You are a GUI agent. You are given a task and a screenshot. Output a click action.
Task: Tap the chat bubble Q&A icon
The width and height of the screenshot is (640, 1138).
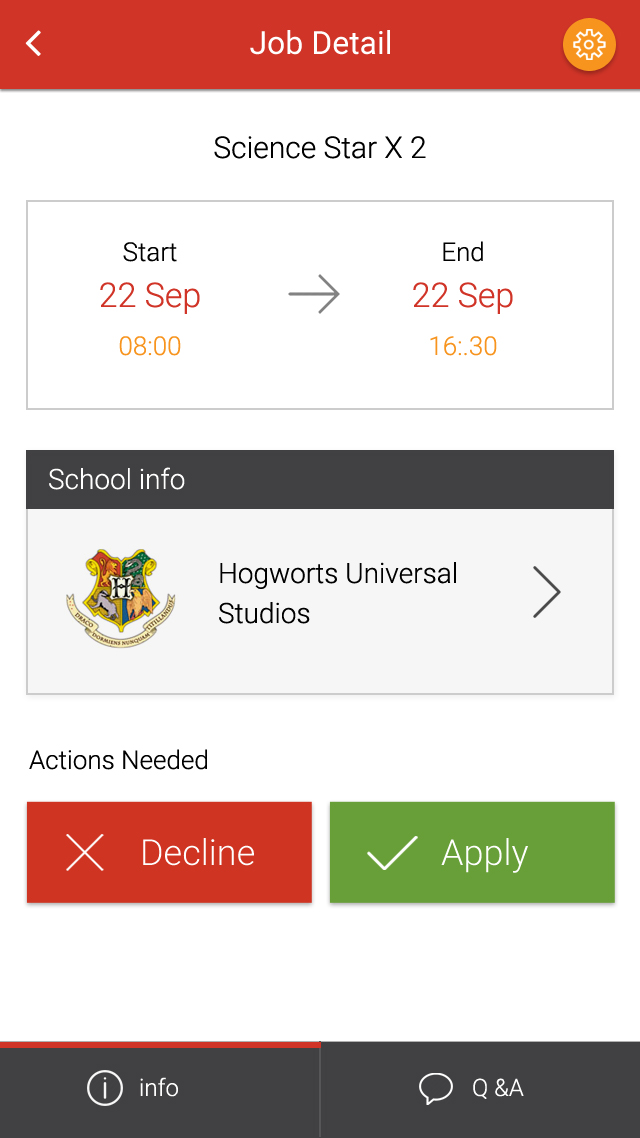(436, 1088)
